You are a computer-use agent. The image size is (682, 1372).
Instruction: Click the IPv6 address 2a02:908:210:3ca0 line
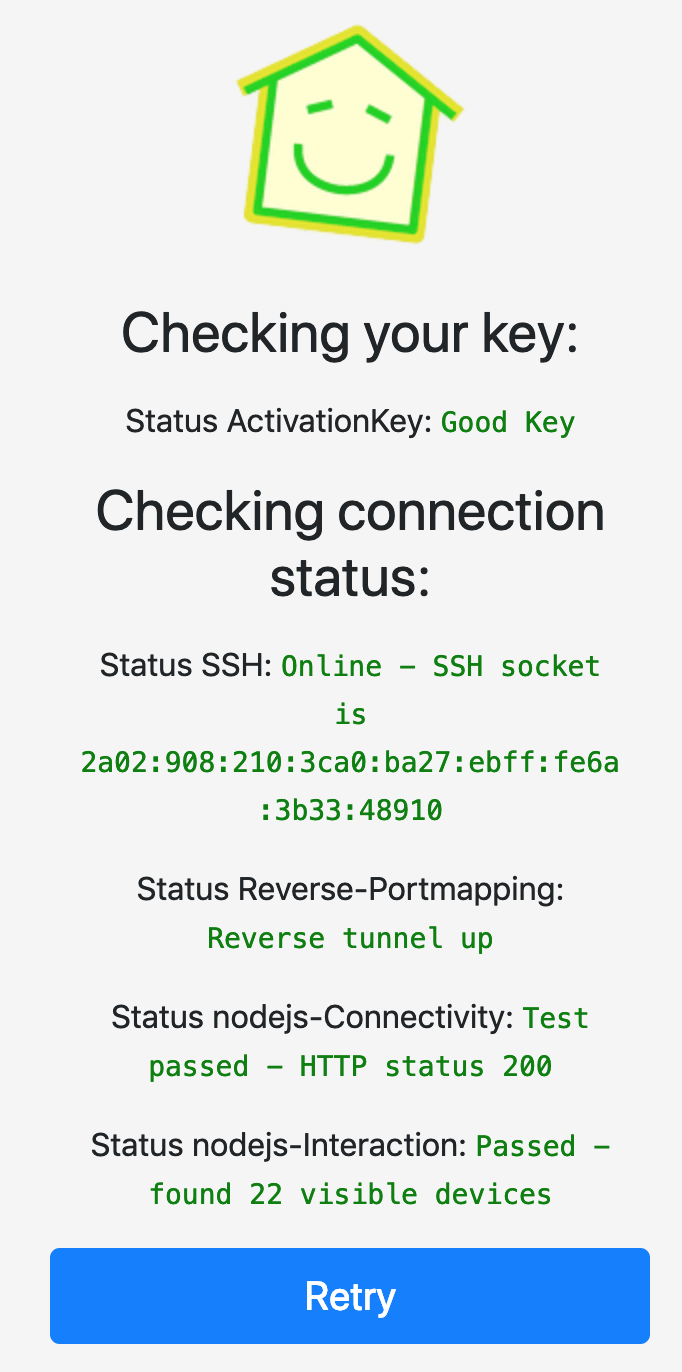350,763
